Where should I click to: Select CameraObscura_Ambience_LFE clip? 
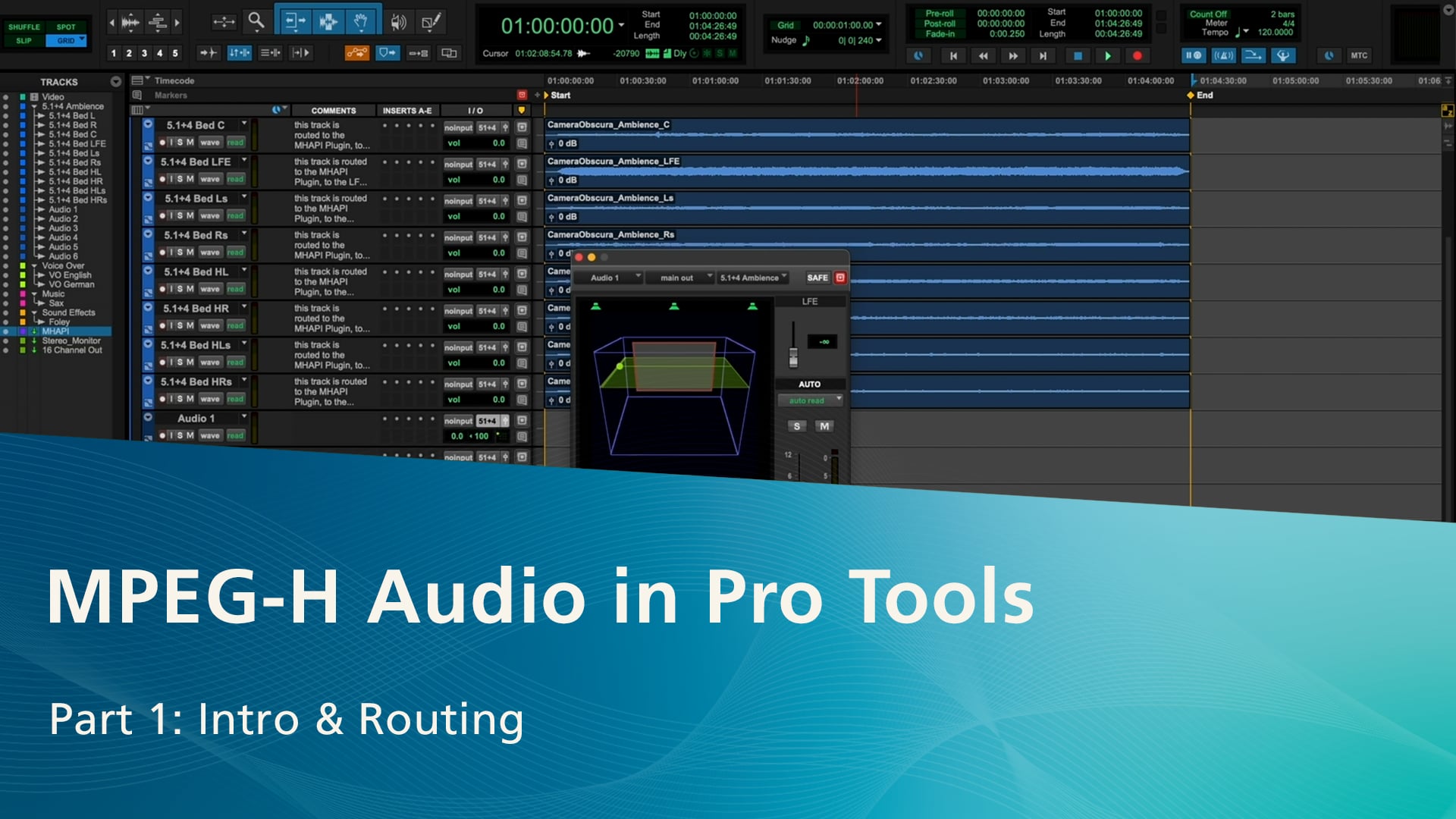(867, 171)
